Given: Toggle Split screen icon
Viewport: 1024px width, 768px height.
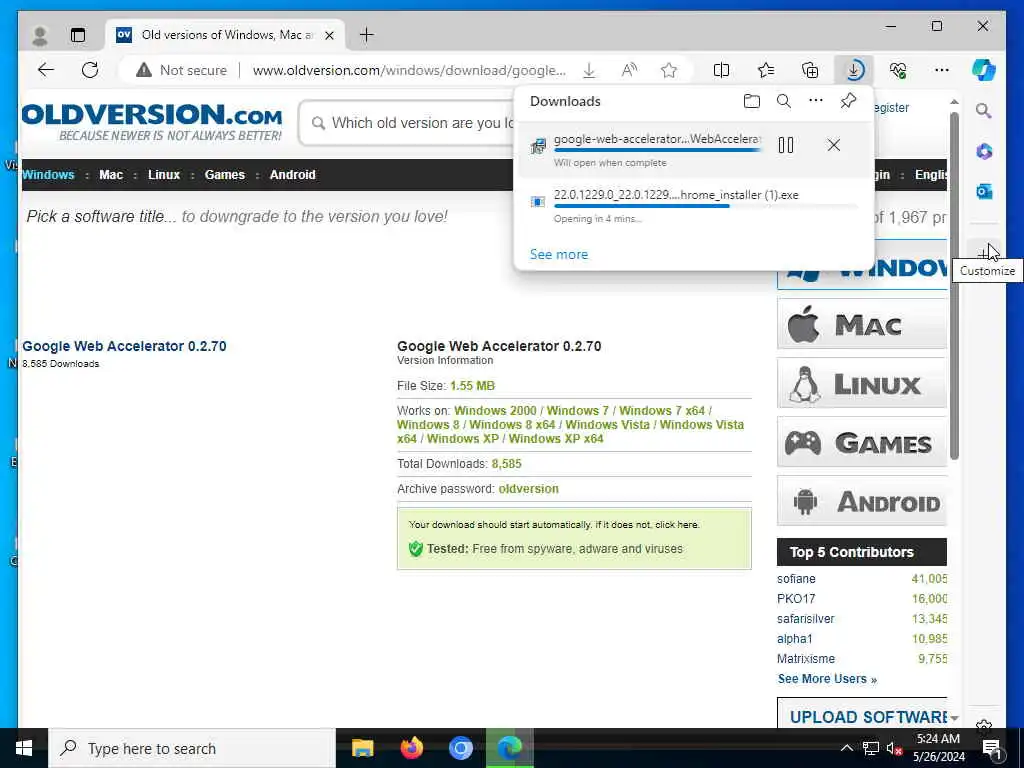Looking at the screenshot, I should pos(722,70).
